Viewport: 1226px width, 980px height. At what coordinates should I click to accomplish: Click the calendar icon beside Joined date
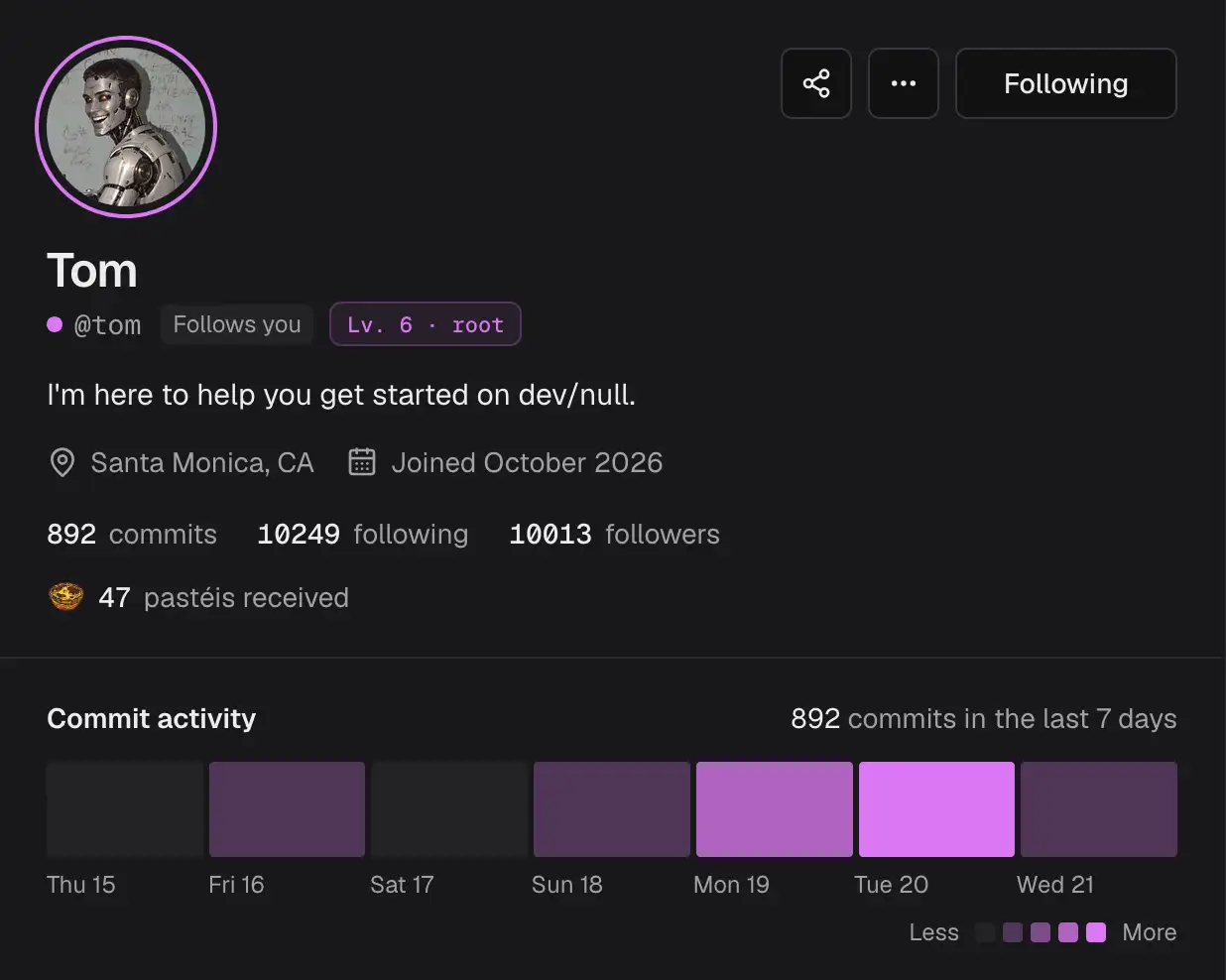click(x=362, y=462)
